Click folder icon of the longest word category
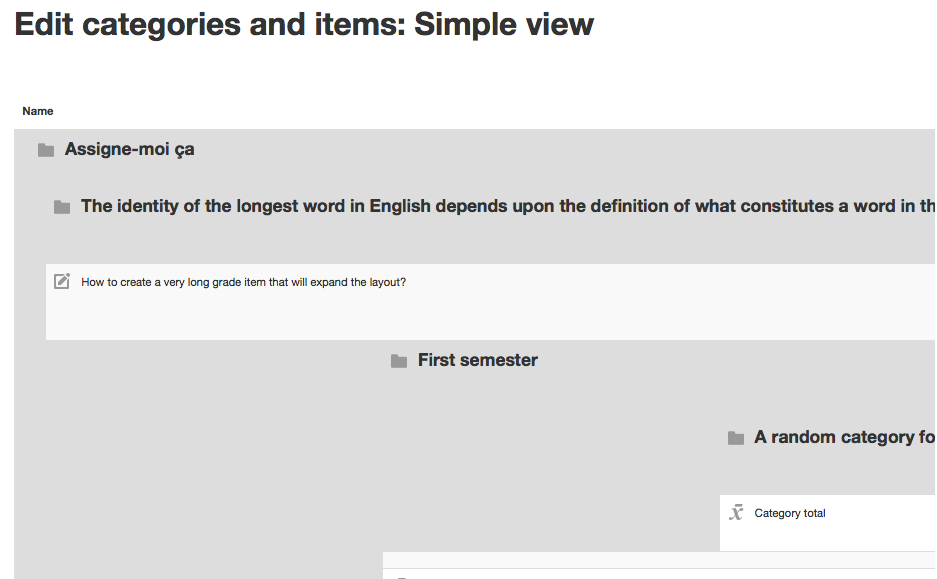 point(62,207)
